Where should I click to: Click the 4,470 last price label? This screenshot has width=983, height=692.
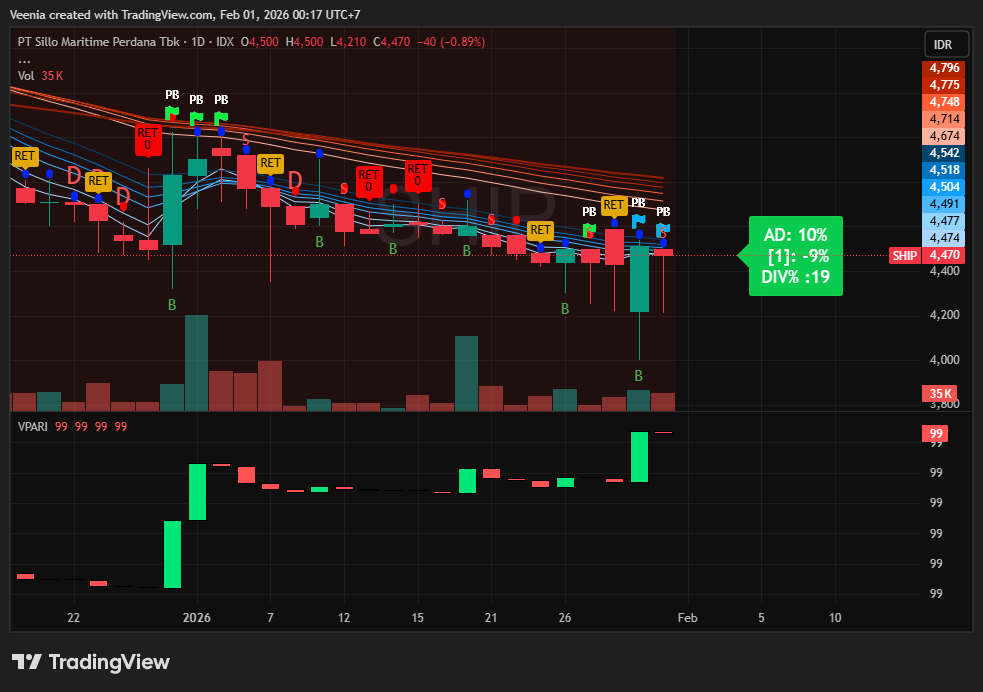click(944, 255)
